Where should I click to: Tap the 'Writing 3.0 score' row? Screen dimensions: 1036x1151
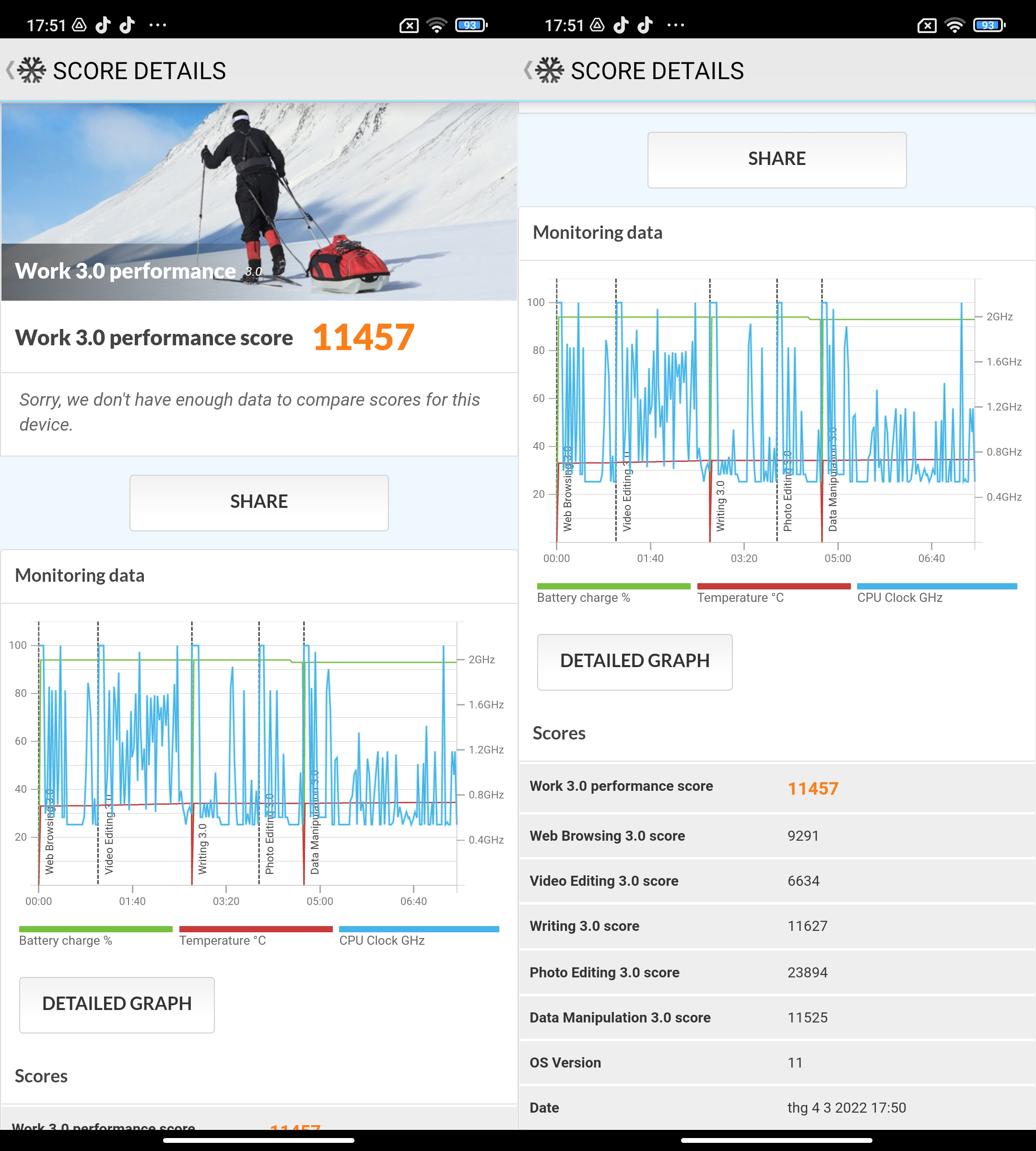click(777, 926)
